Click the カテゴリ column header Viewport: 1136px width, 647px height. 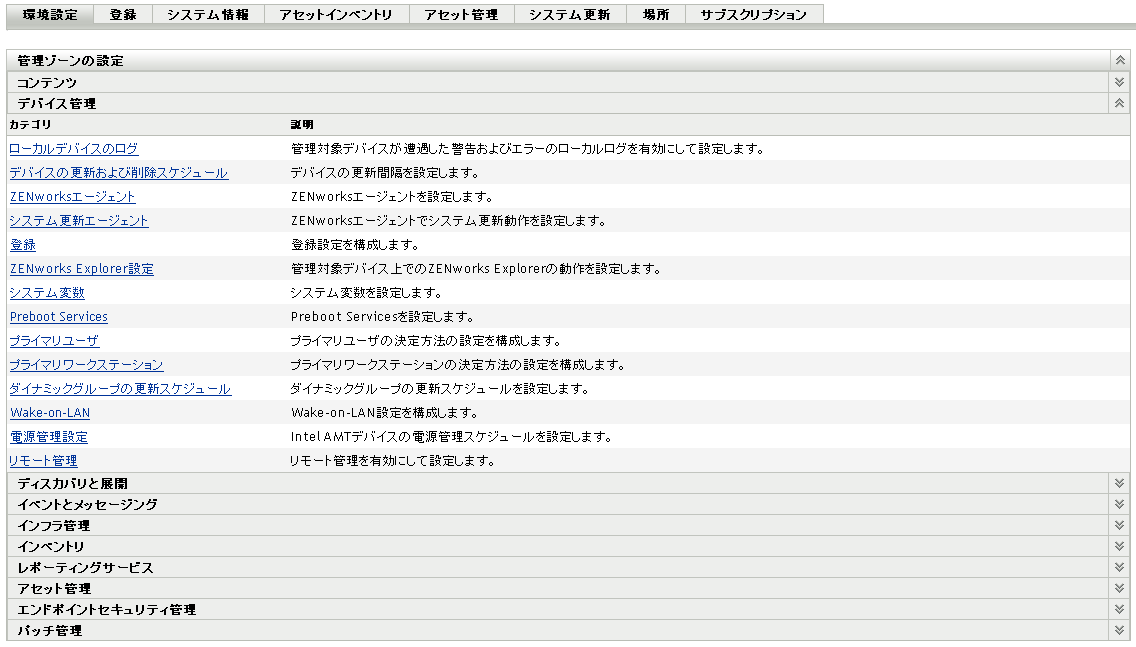pyautogui.click(x=30, y=125)
